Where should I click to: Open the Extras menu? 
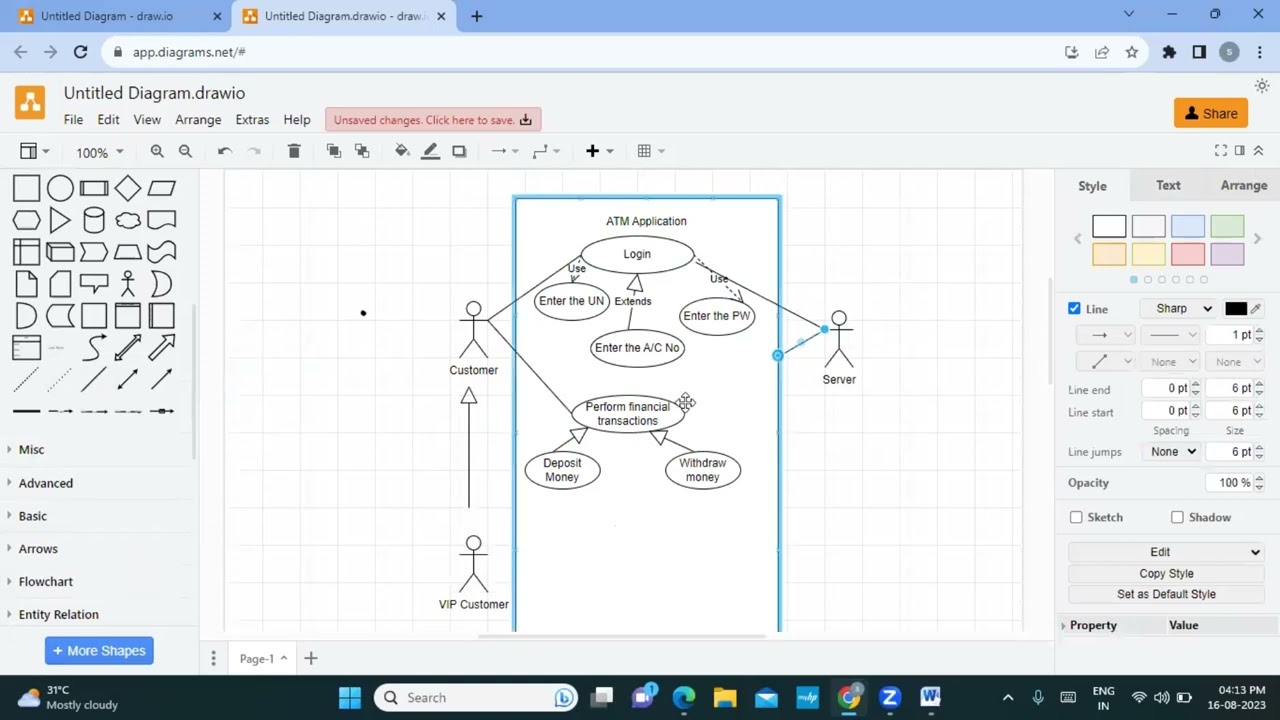252,120
